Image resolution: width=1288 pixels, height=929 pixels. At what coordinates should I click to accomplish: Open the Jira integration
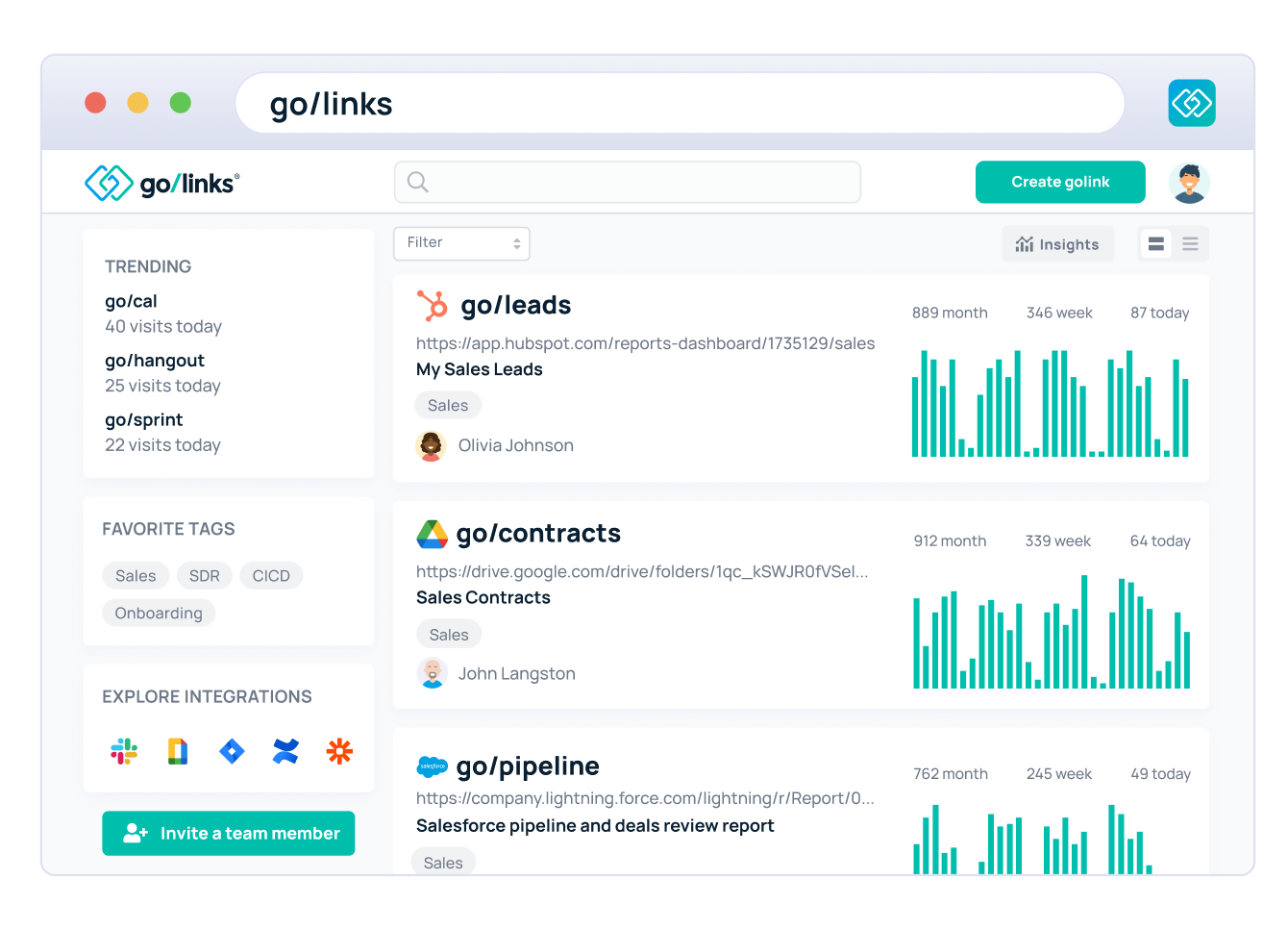coord(231,751)
